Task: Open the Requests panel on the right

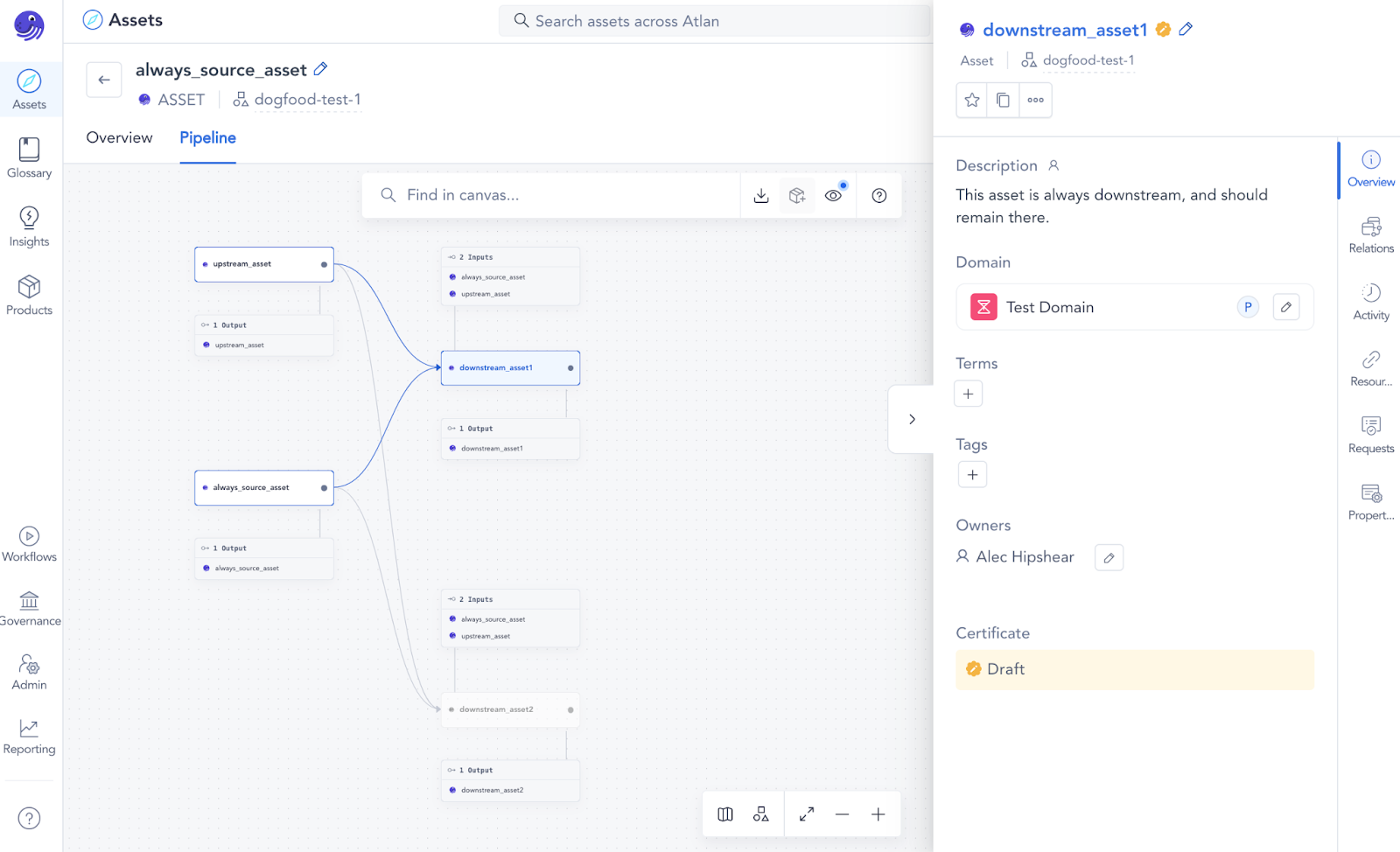Action: click(1369, 434)
